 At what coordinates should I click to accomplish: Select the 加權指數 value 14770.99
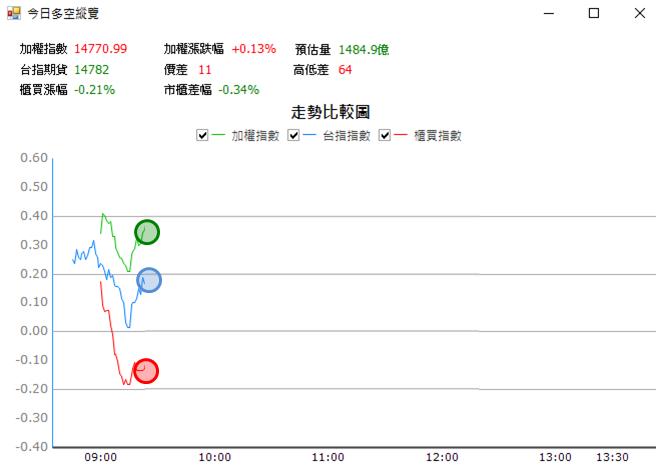pyautogui.click(x=100, y=49)
